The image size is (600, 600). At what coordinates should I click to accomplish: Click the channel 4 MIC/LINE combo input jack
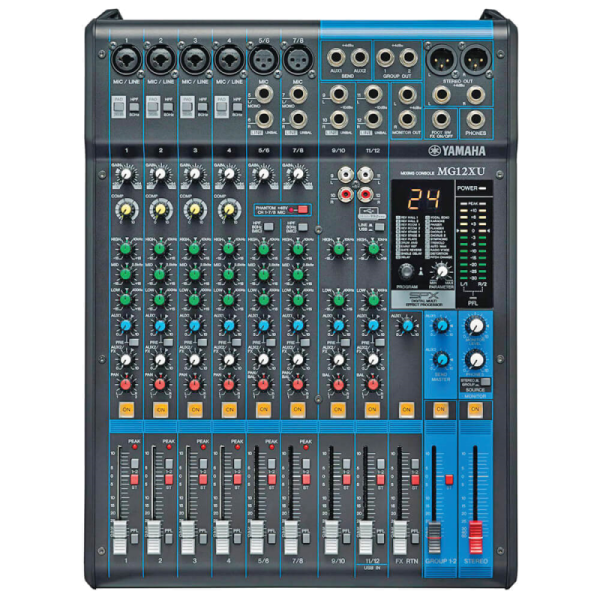pyautogui.click(x=229, y=60)
